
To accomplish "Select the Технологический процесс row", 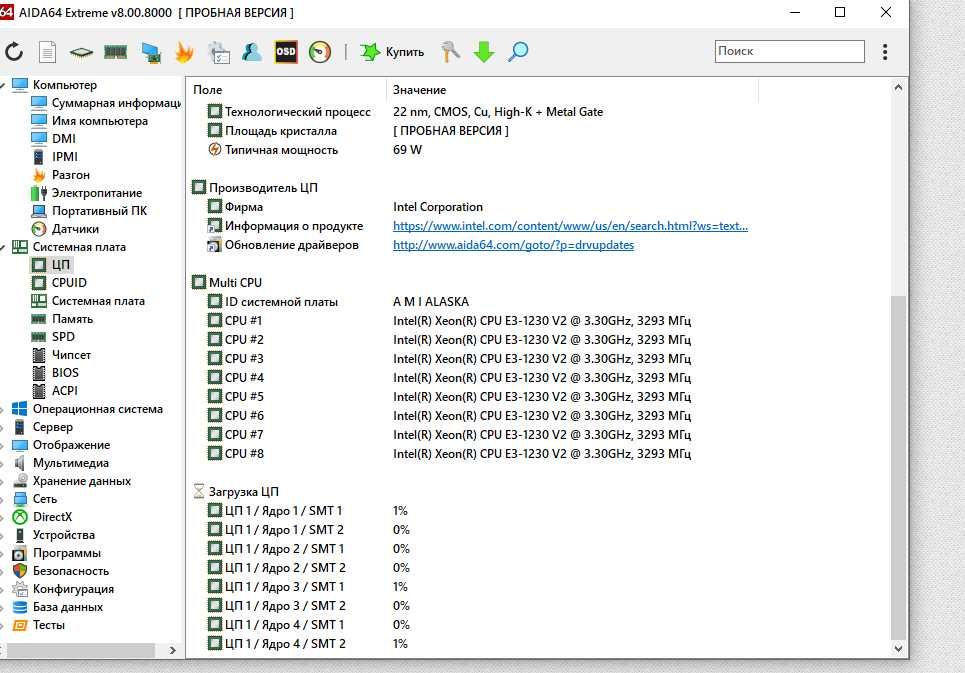I will (x=405, y=112).
